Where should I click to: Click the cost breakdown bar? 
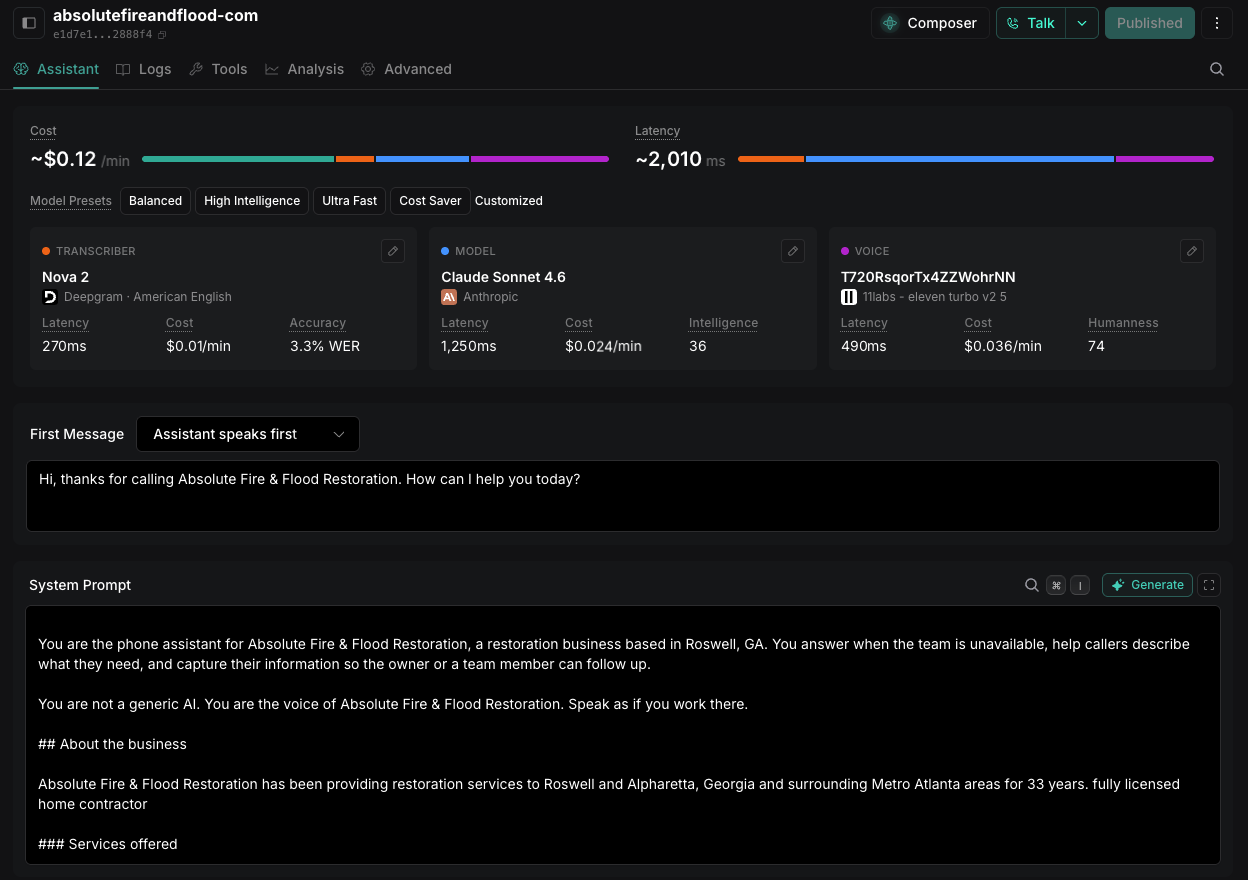click(x=375, y=159)
